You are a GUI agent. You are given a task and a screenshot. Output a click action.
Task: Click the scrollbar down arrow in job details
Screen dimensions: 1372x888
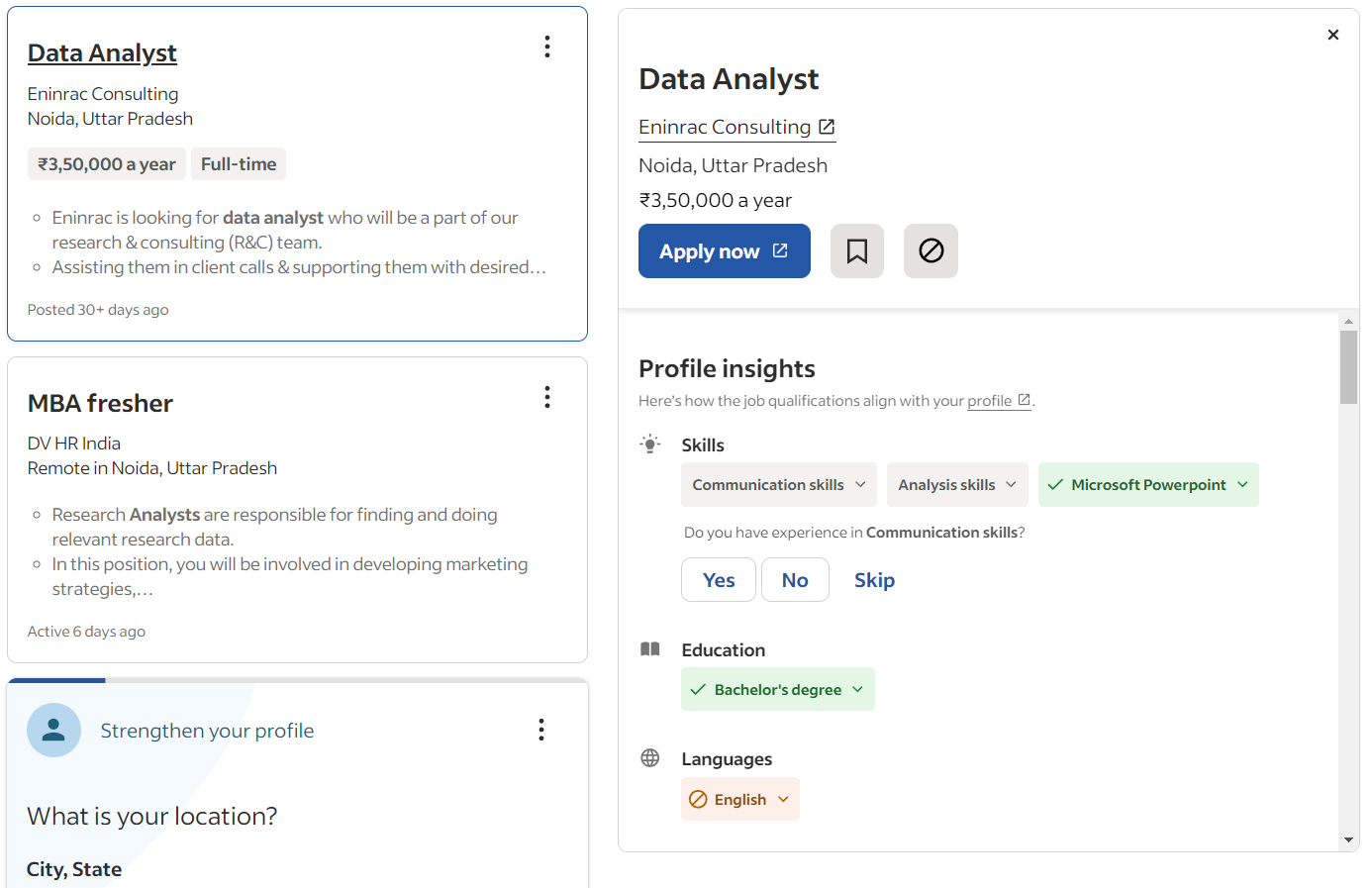point(1348,839)
